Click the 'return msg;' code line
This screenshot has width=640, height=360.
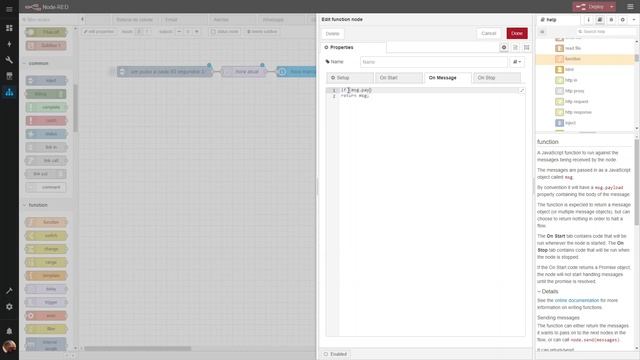pos(355,96)
